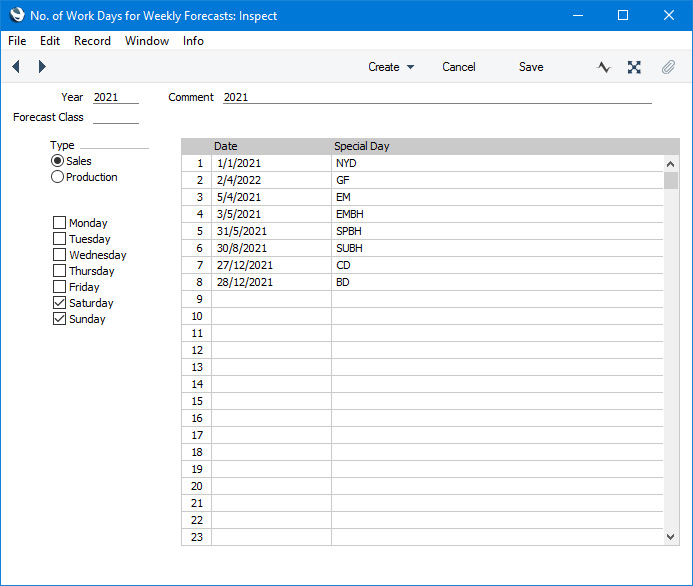Viewport: 693px width, 586px height.
Task: Click the Special Day column header
Action: 497,146
